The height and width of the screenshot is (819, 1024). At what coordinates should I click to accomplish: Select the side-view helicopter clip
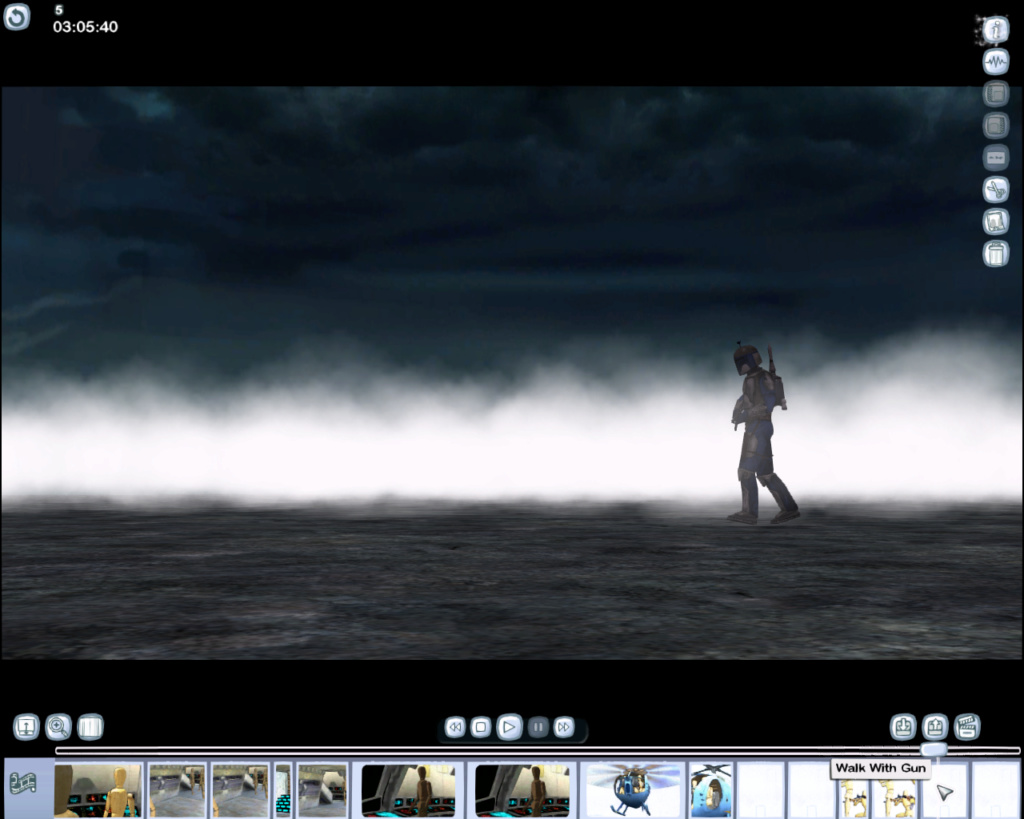pos(711,790)
